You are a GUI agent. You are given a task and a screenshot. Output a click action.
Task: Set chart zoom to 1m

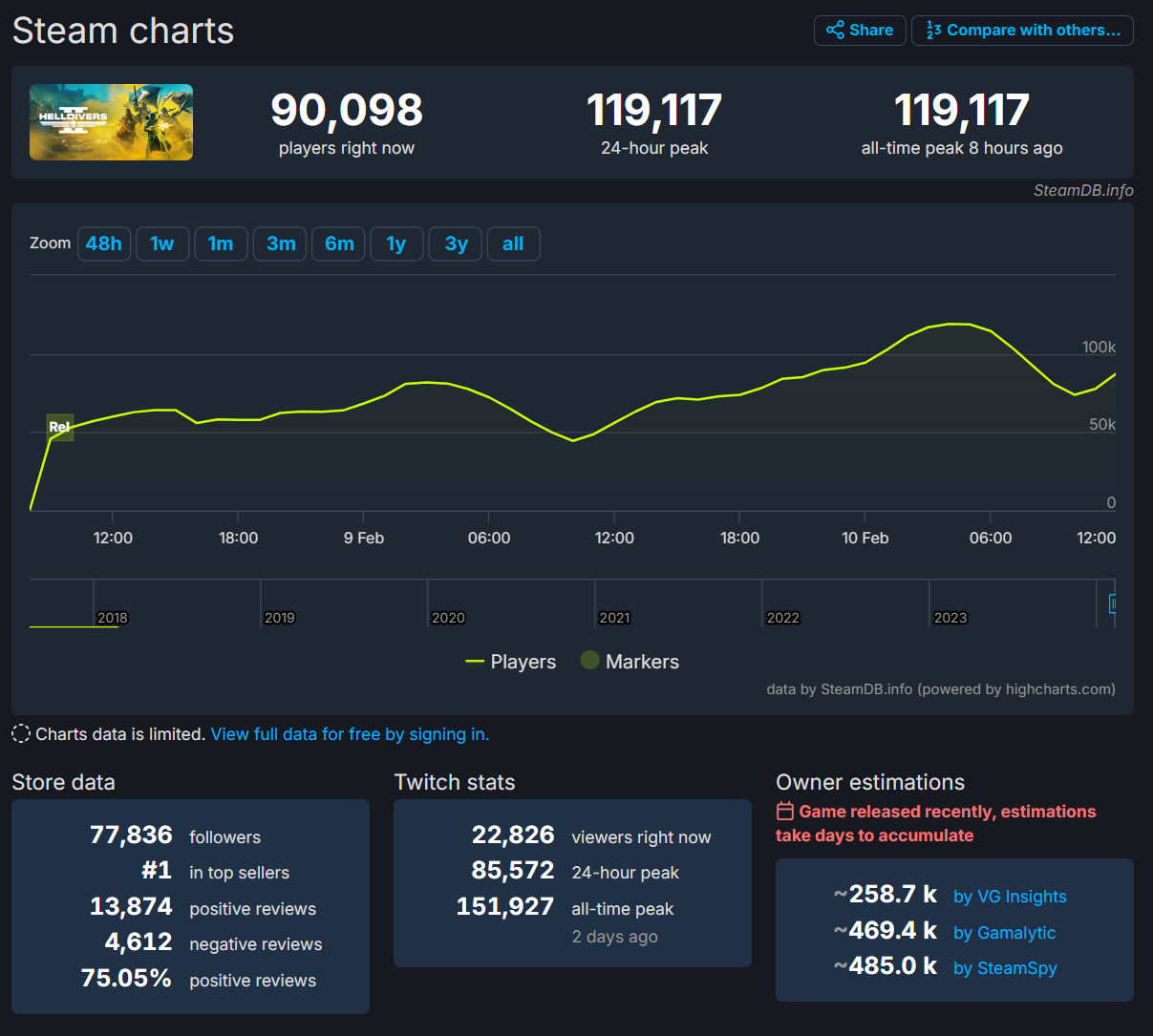point(221,243)
